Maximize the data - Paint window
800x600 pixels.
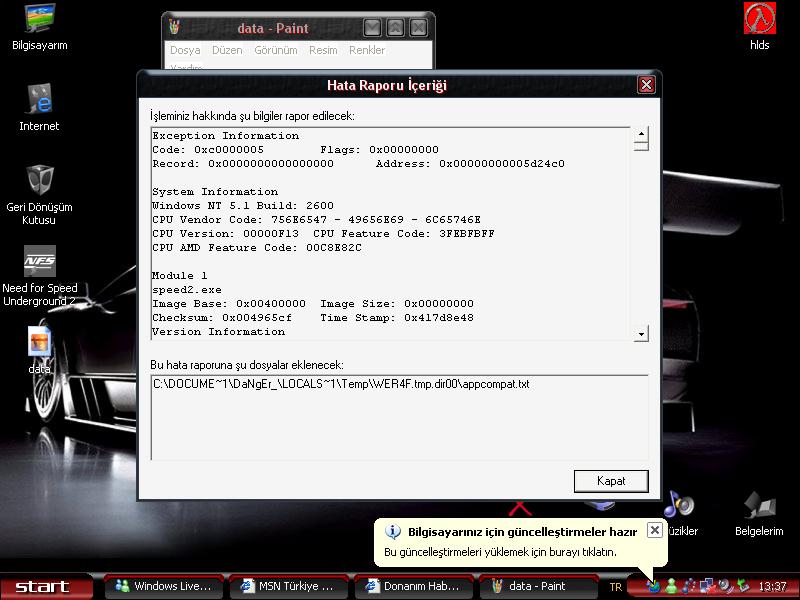[395, 28]
